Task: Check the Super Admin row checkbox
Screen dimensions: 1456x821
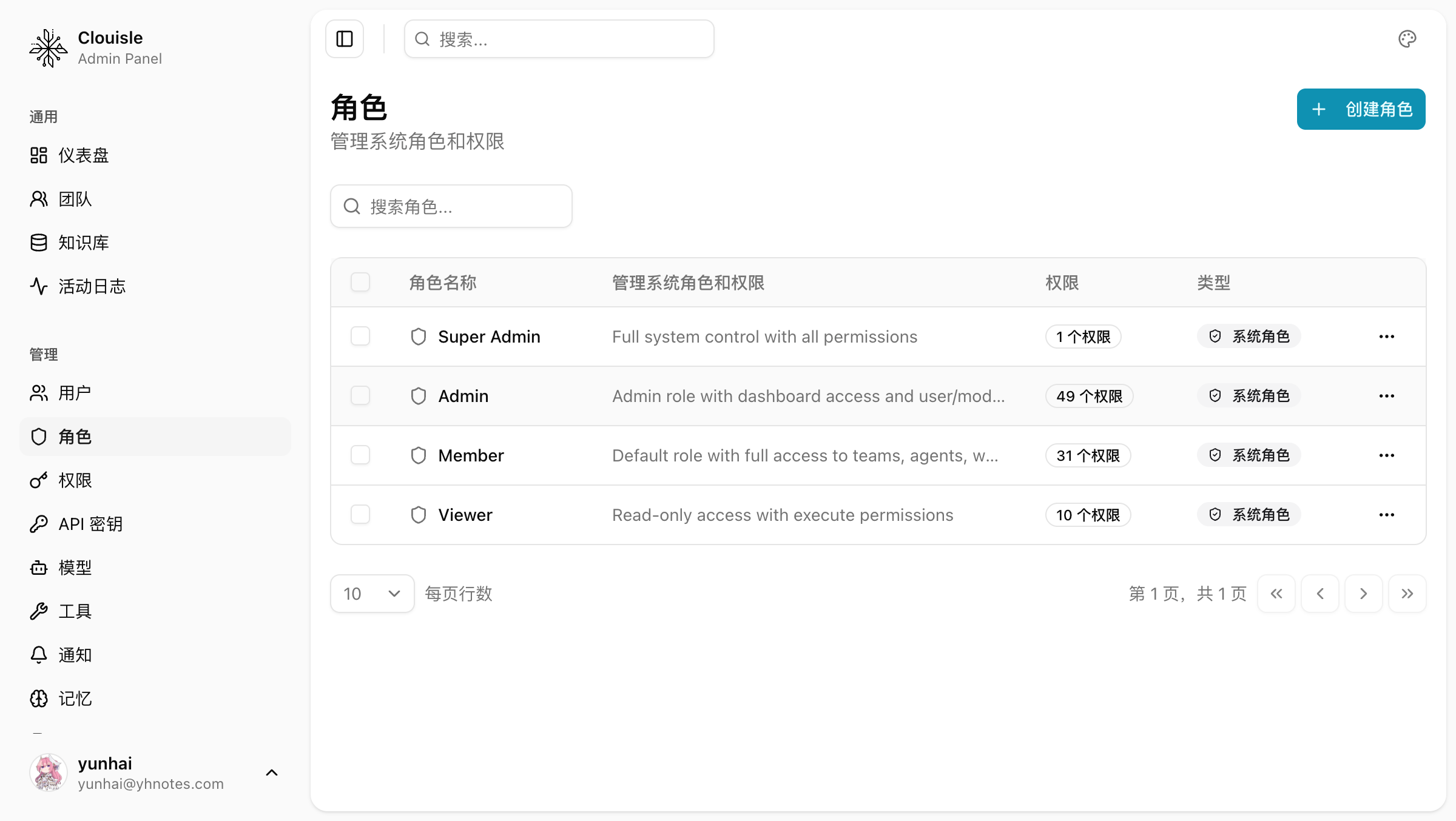Action: click(360, 336)
